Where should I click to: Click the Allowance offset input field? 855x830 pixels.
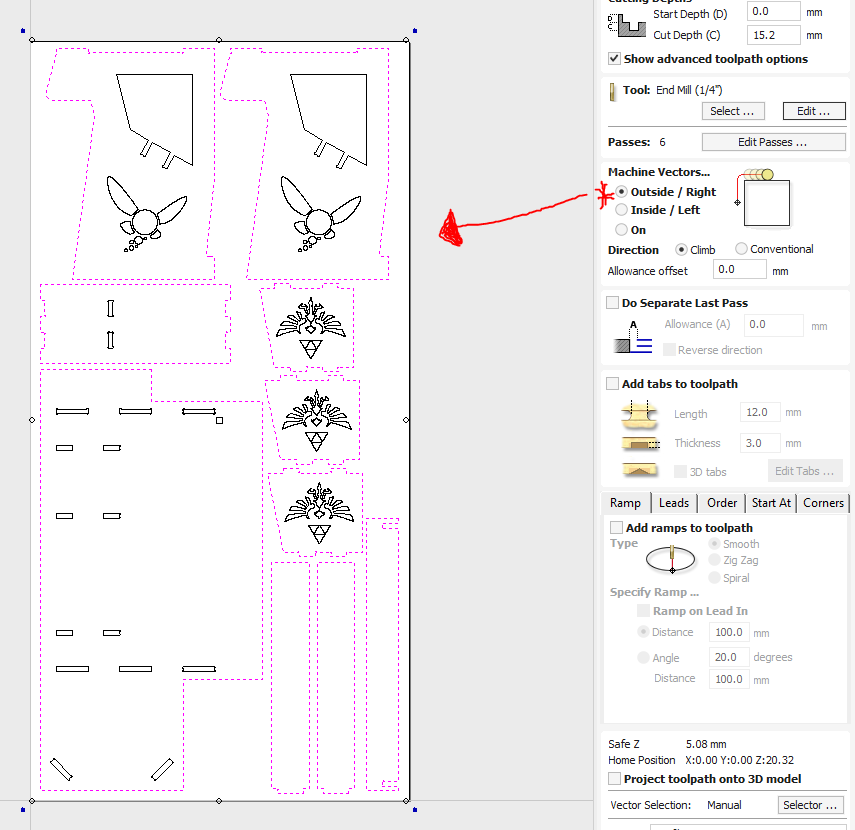tap(739, 269)
